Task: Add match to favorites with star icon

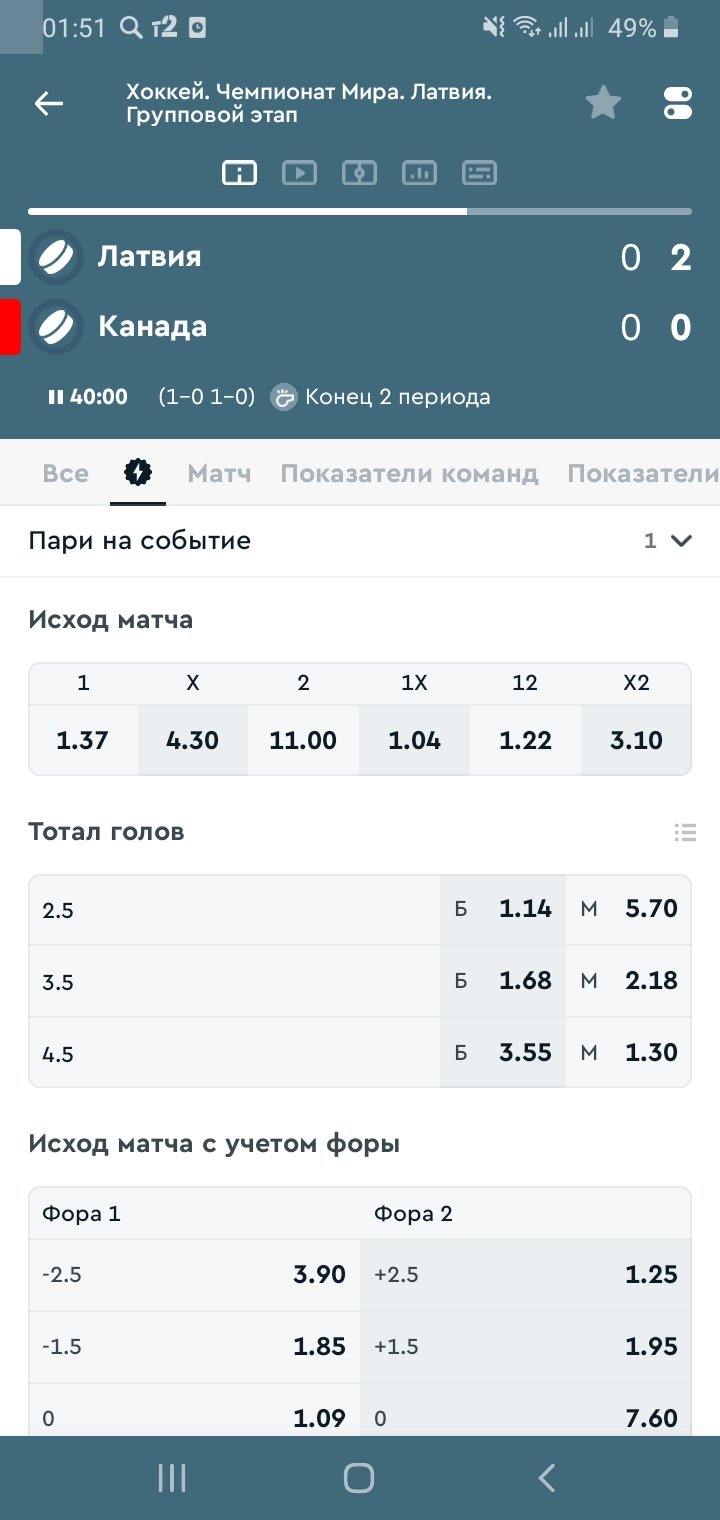Action: click(x=603, y=102)
